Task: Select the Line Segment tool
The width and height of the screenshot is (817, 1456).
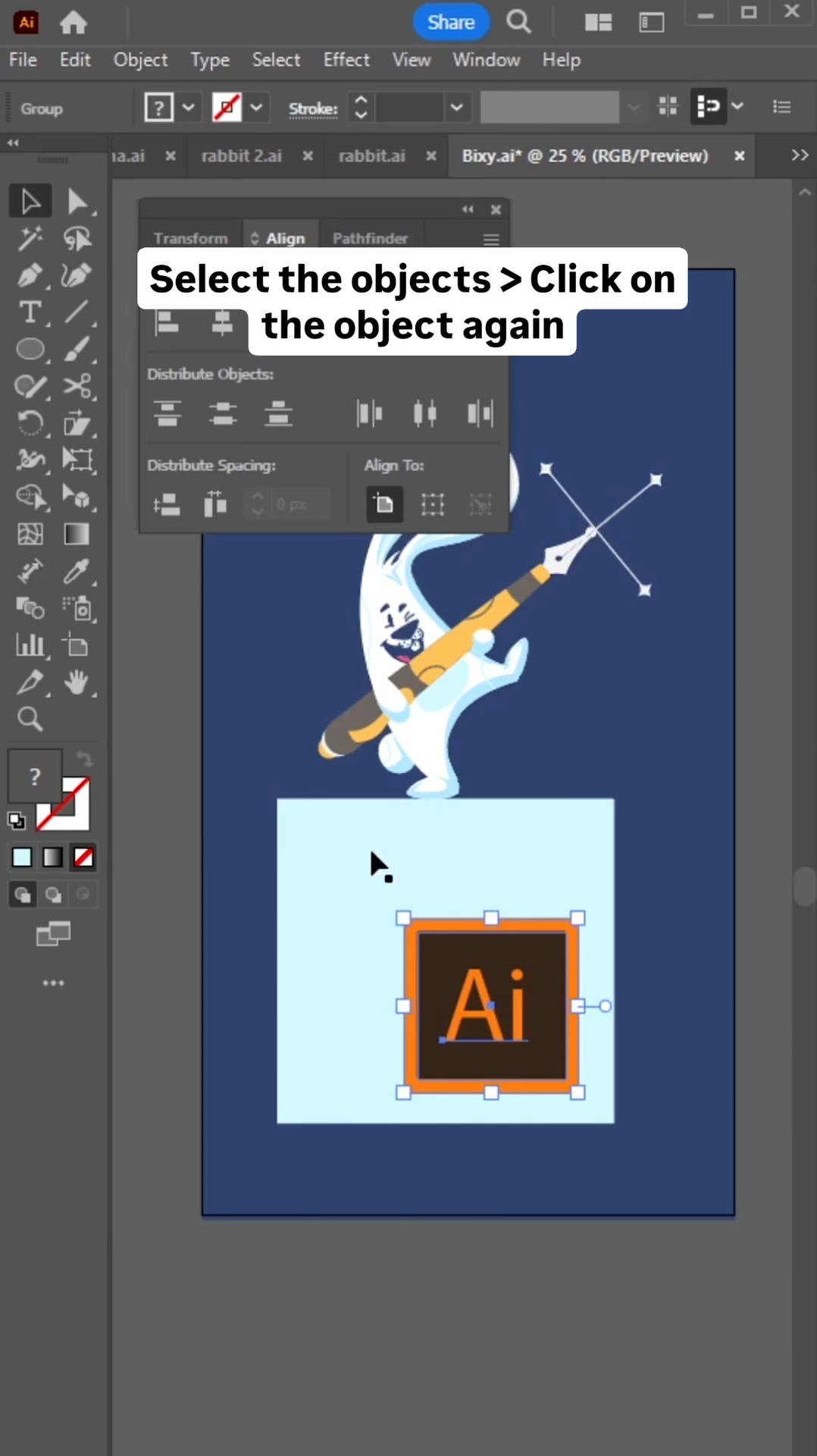Action: point(77,312)
